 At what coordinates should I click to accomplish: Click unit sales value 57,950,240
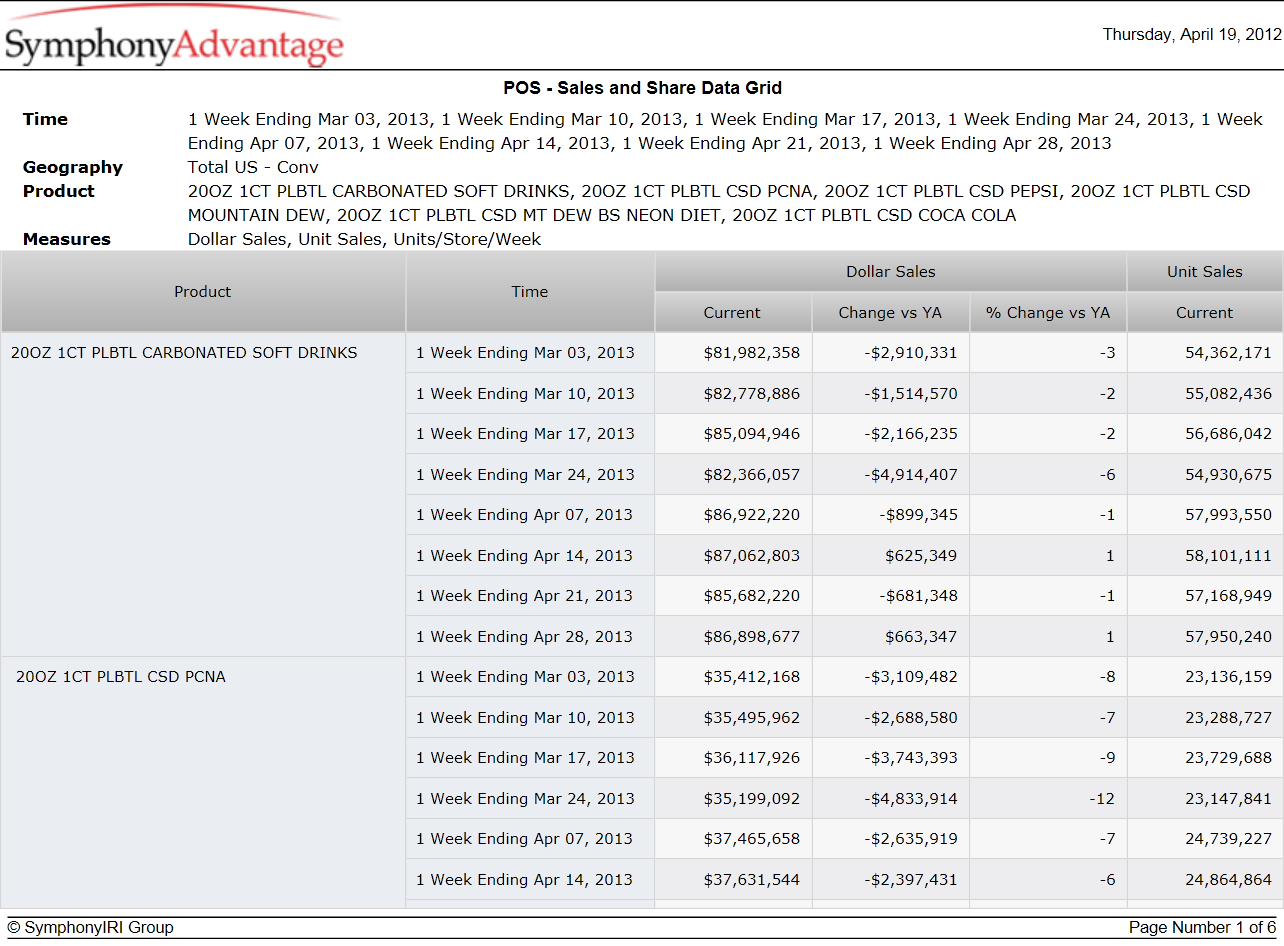tap(1229, 637)
